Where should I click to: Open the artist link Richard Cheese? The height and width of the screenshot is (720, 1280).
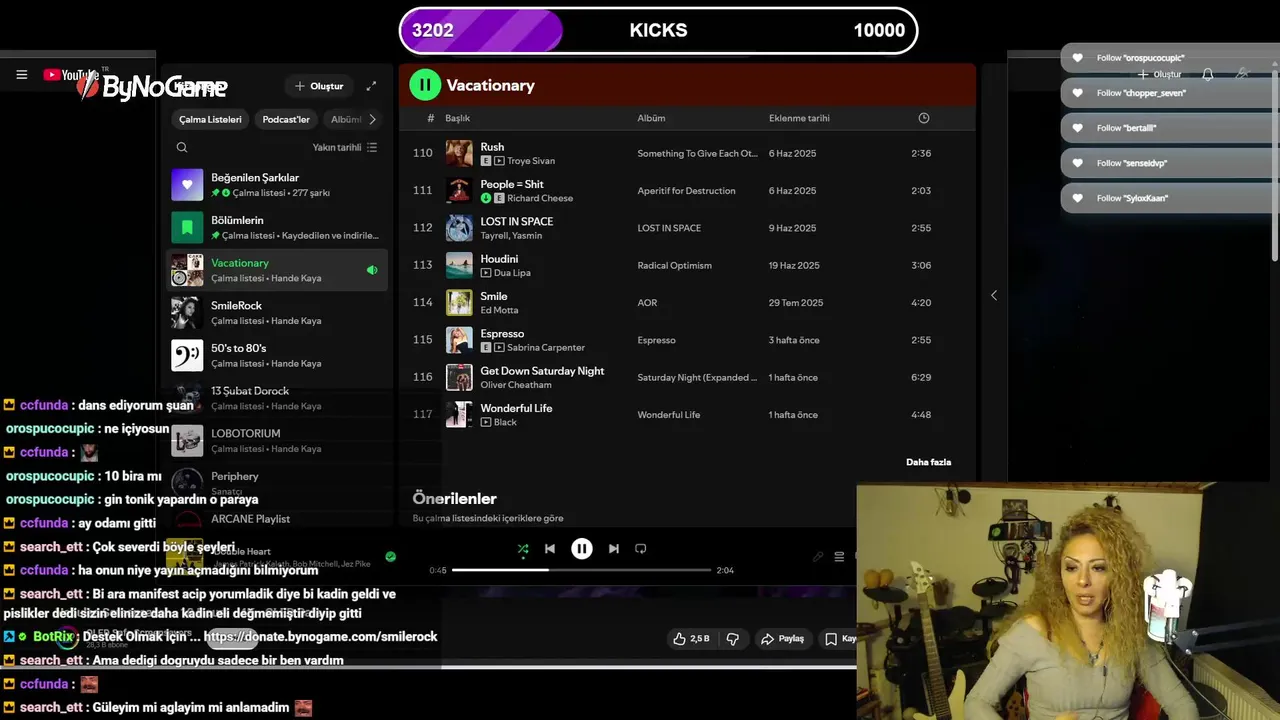[540, 198]
